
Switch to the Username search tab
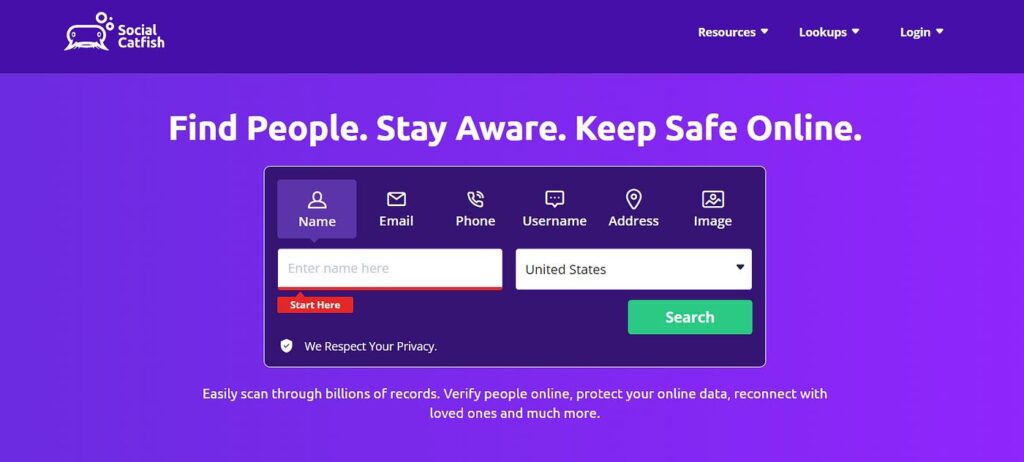click(x=554, y=209)
